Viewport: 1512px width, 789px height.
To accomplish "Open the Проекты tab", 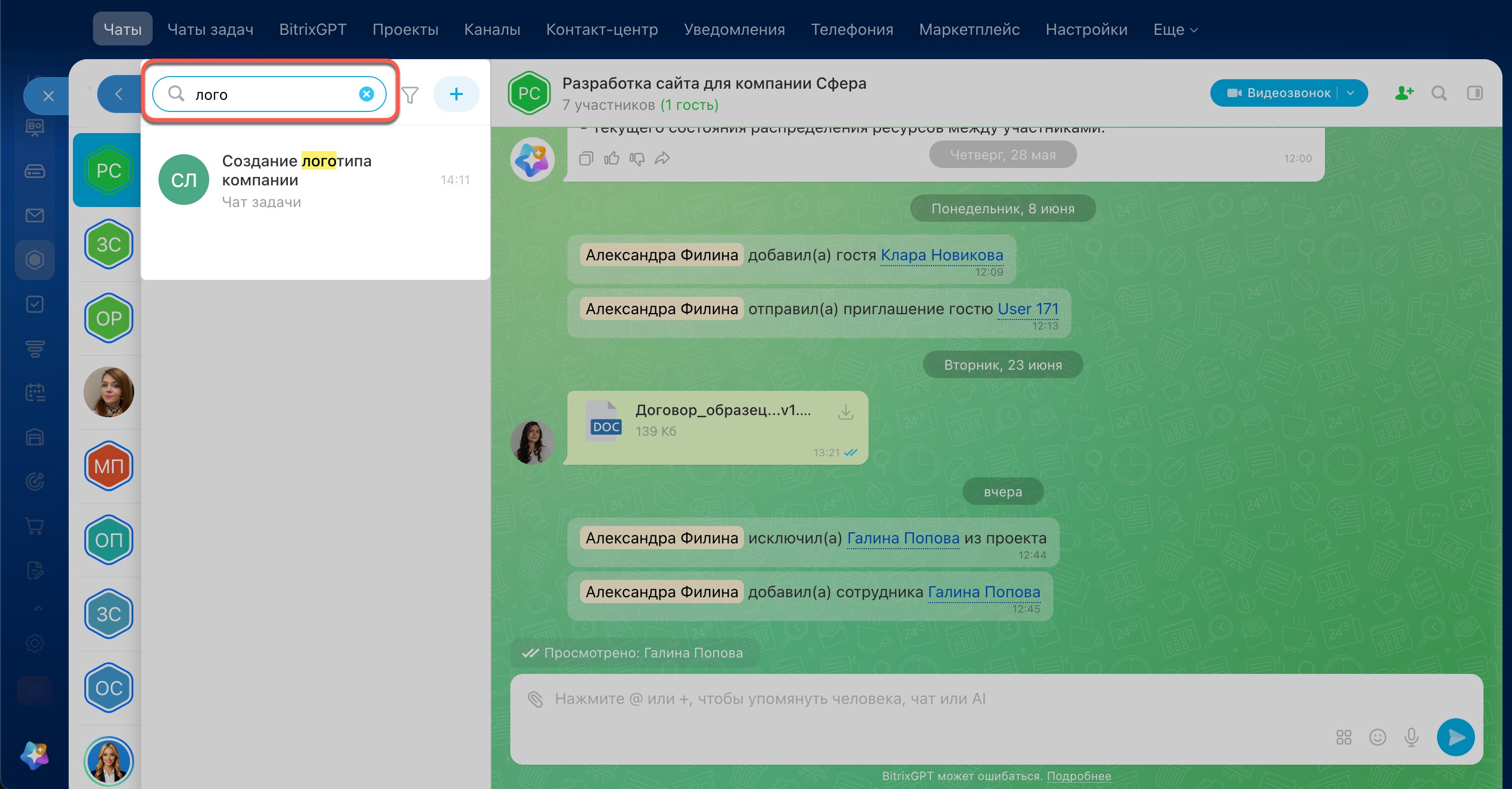I will (405, 29).
